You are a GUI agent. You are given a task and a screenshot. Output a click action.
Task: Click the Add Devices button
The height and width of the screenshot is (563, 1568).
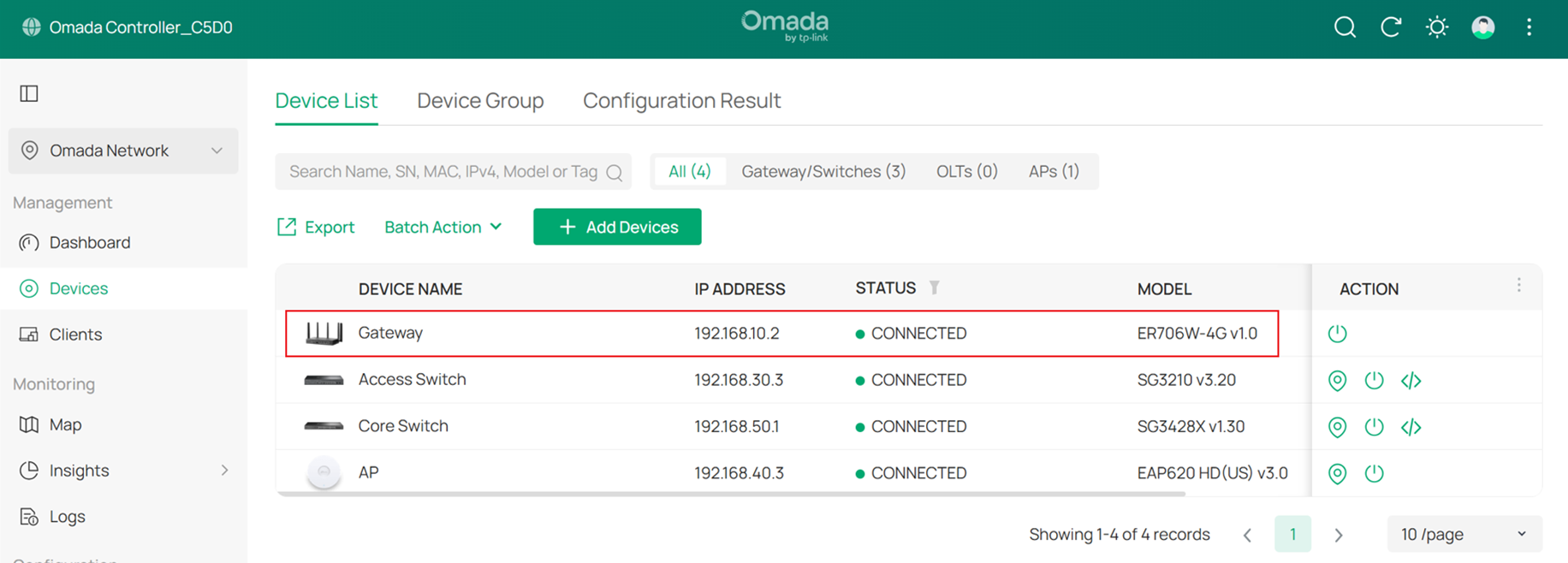(x=617, y=227)
